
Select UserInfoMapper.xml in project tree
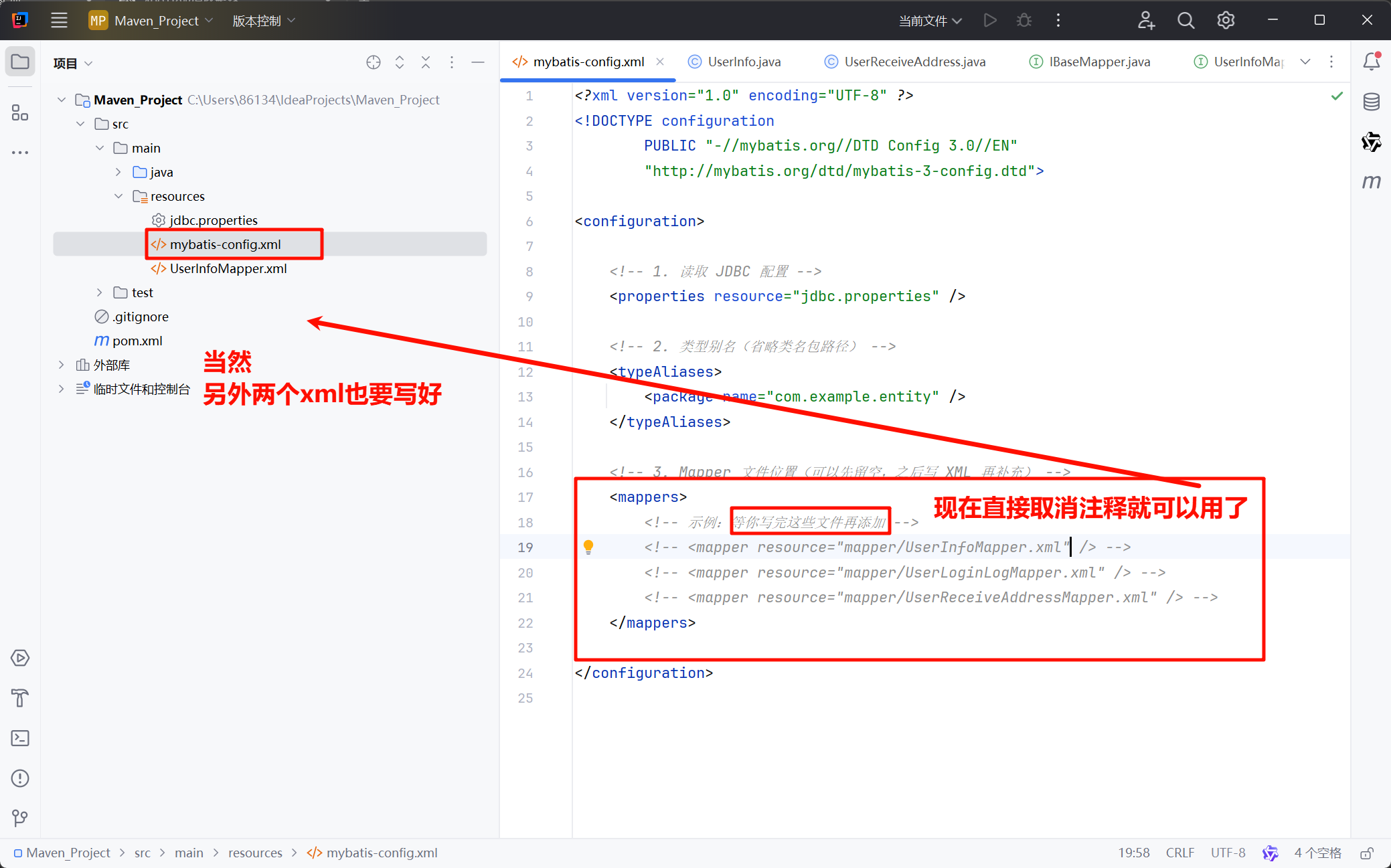click(228, 268)
